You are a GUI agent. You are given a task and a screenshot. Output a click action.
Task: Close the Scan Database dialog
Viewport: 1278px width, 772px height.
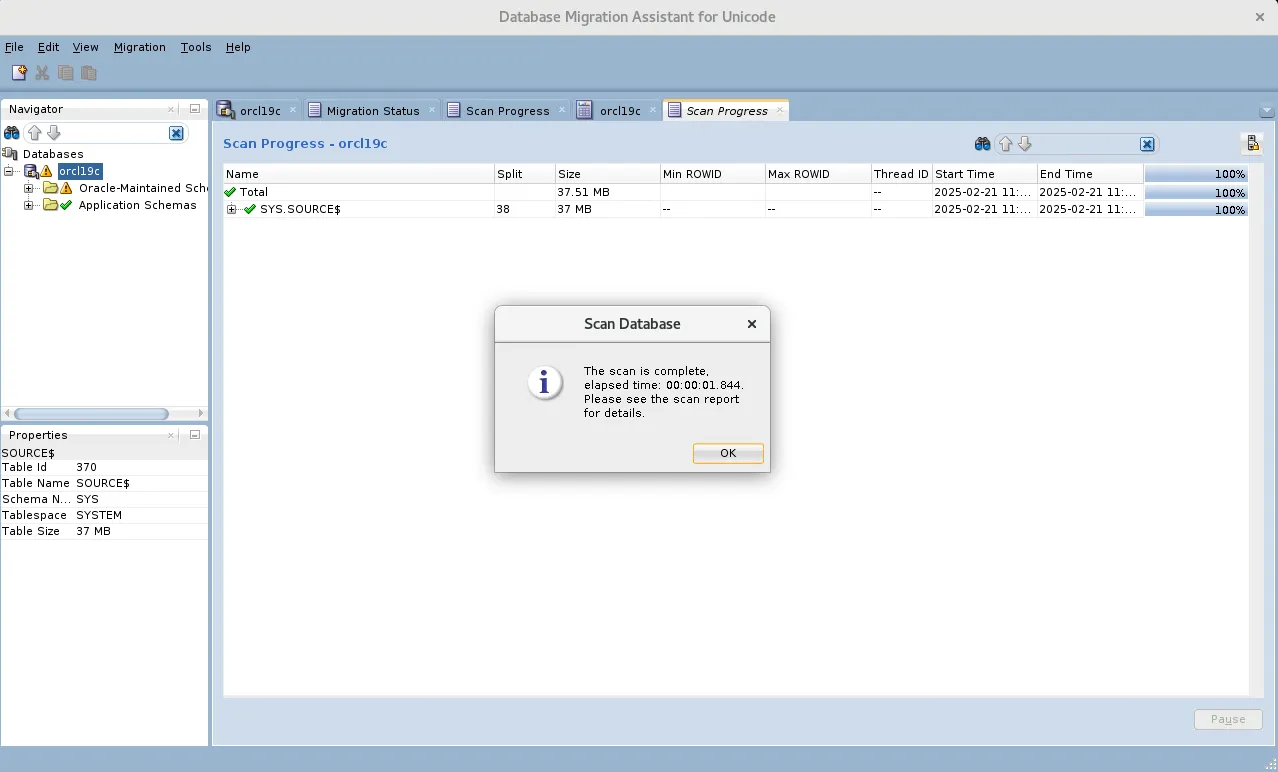(751, 324)
